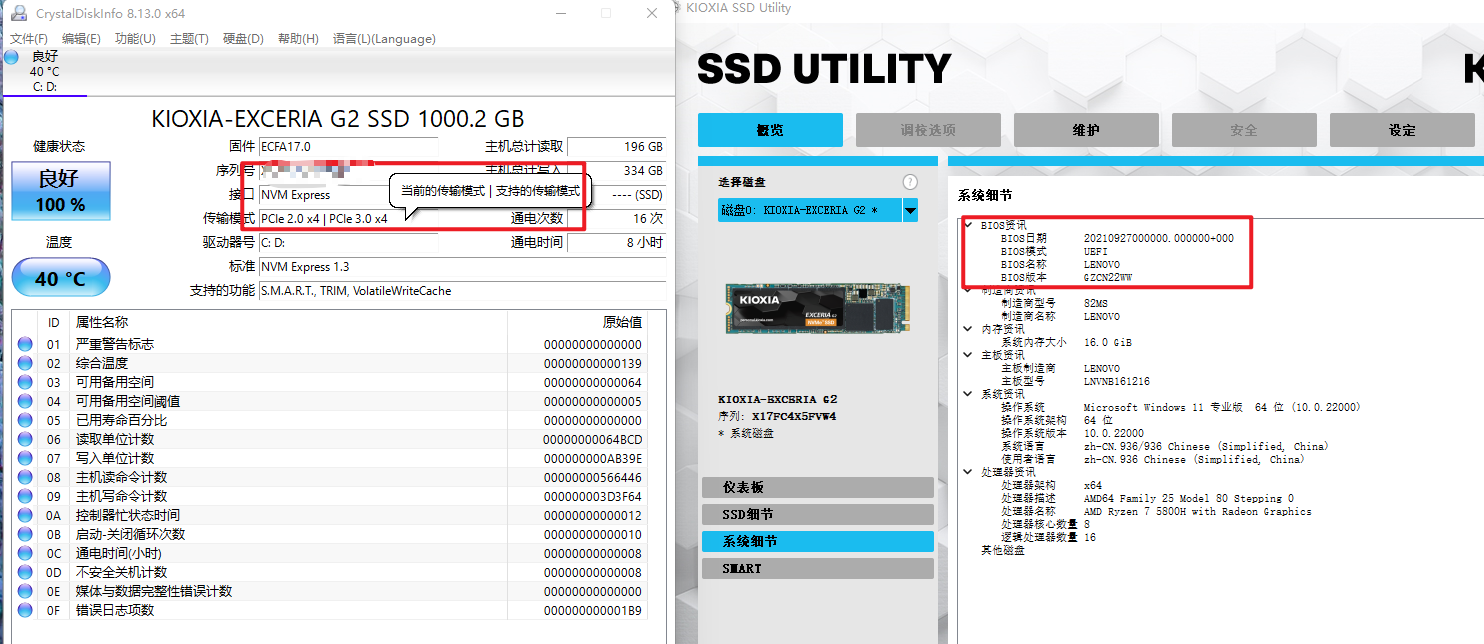Click status orb for attribute 02 综合温度
Viewport: 1484px width, 644px height.
(25, 363)
